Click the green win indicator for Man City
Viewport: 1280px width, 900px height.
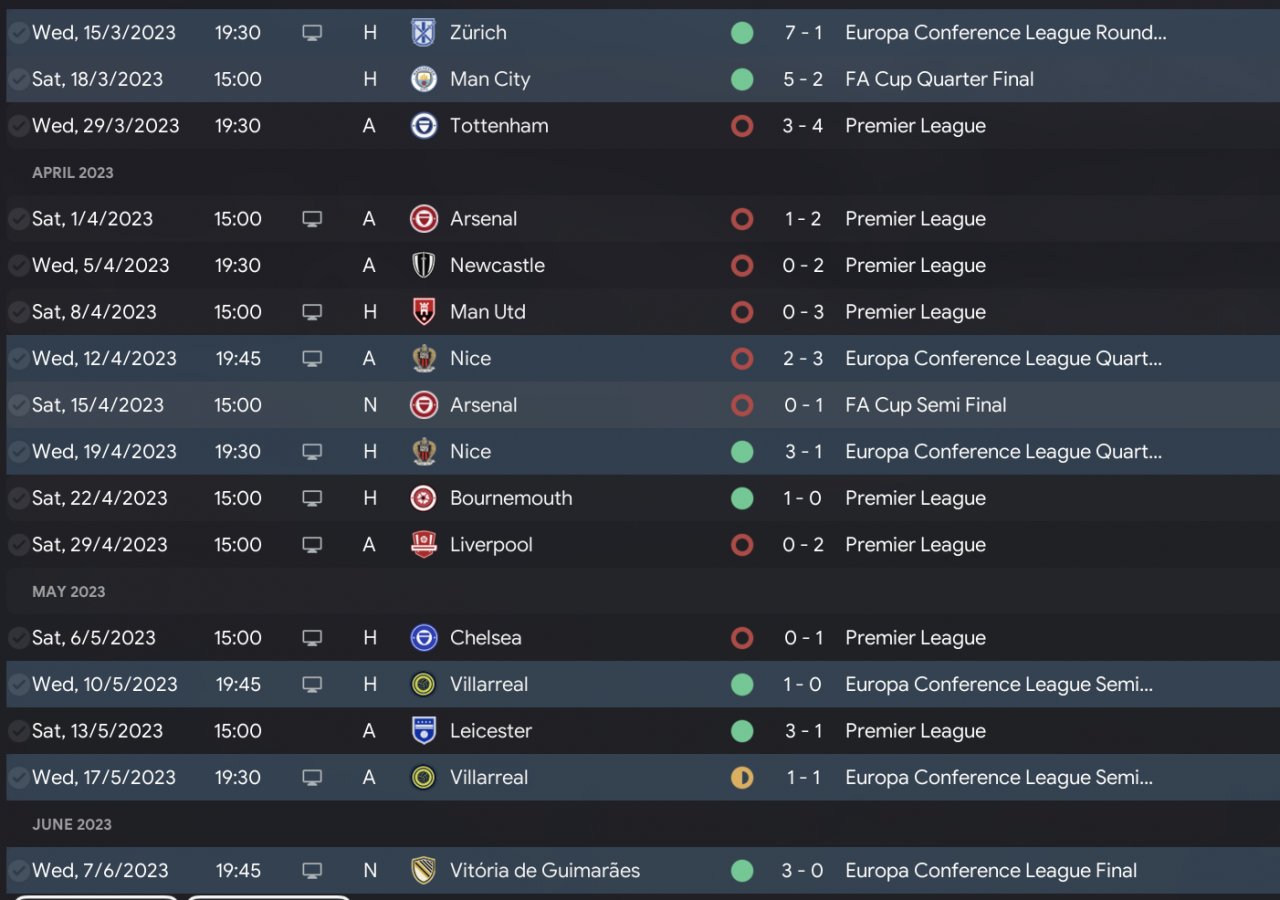(x=742, y=79)
